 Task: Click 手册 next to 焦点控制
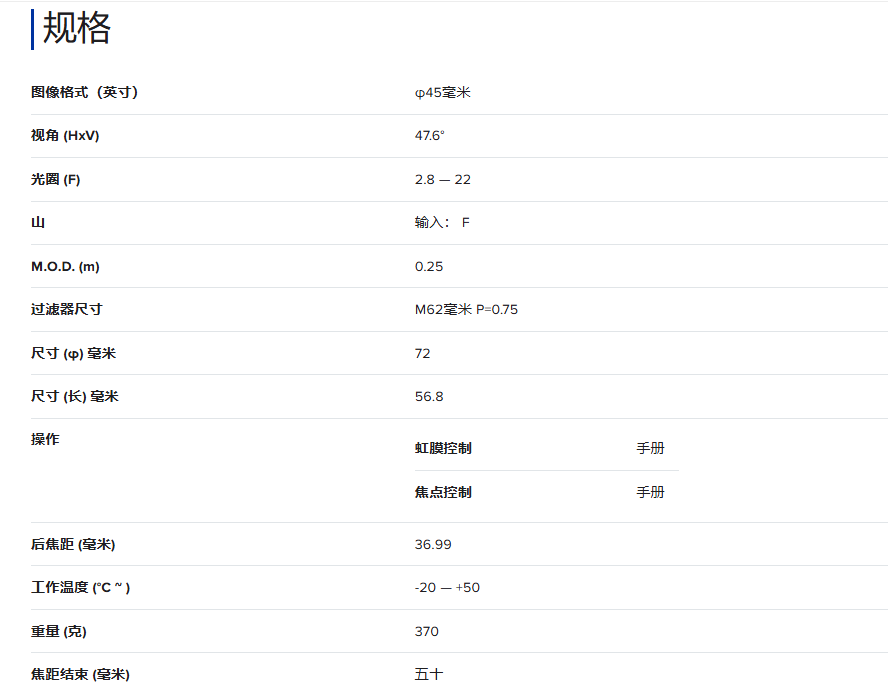coord(650,492)
